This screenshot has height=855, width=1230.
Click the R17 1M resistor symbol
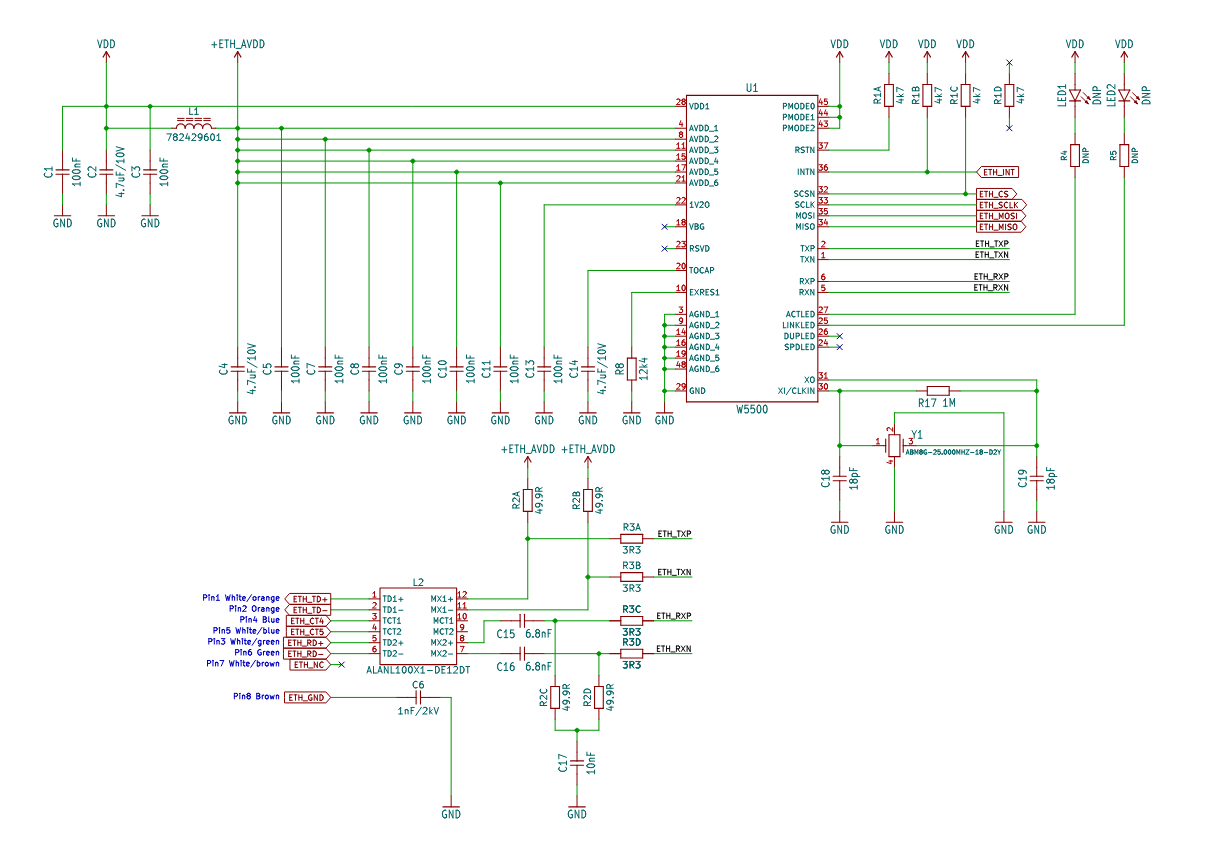point(937,390)
